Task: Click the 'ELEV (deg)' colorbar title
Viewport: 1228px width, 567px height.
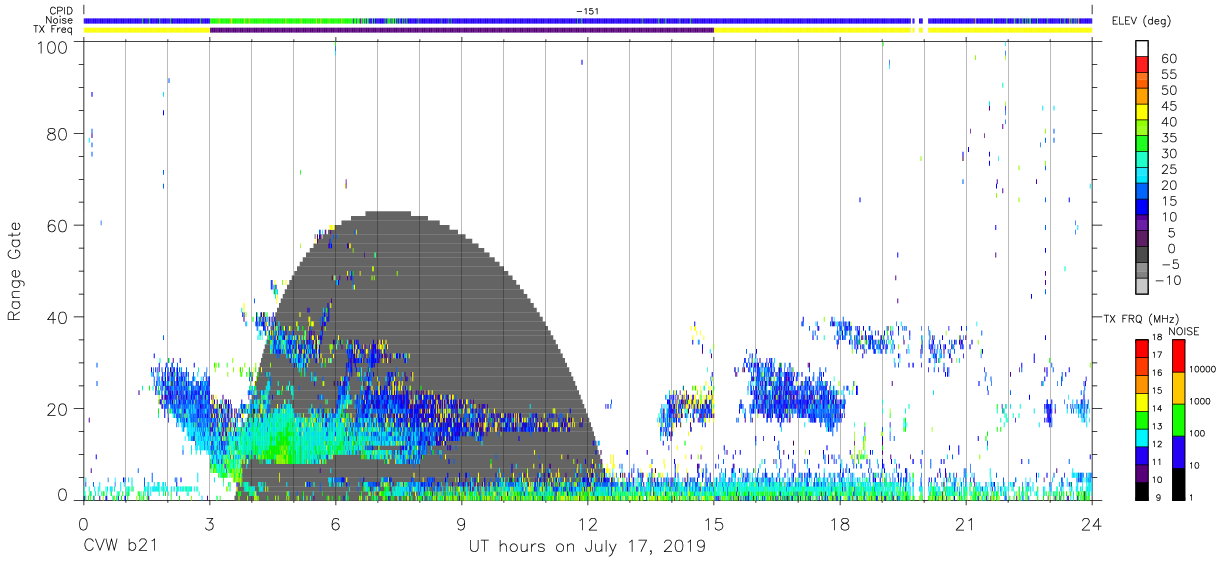Action: (x=1142, y=20)
